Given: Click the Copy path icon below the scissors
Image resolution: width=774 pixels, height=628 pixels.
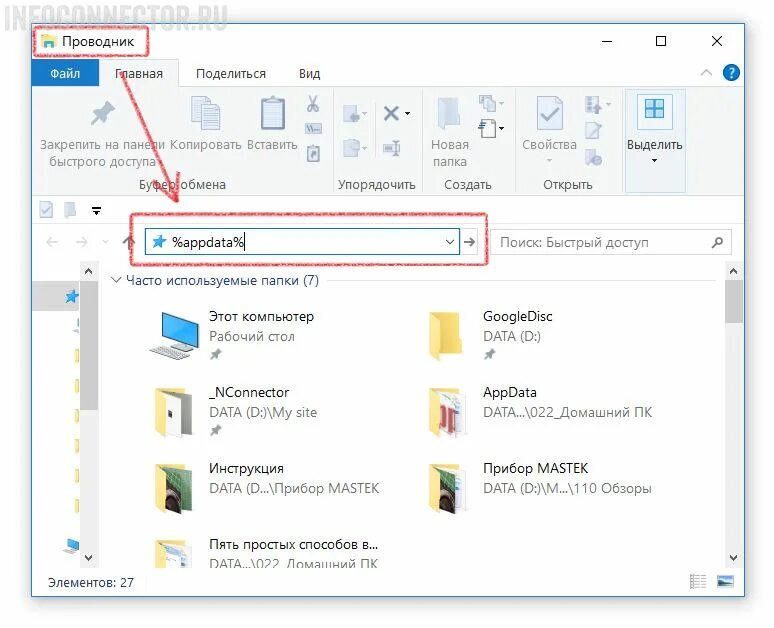Looking at the screenshot, I should [x=313, y=129].
